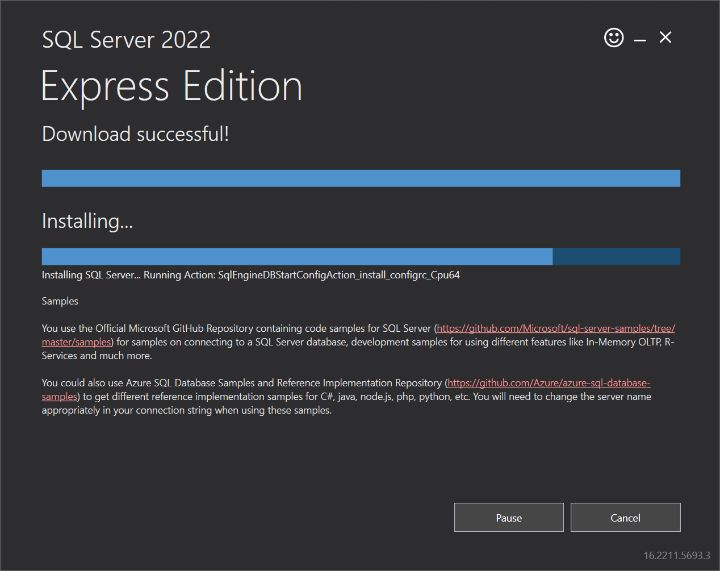Click the 'Express Edition' title
This screenshot has height=571, width=720.
(x=172, y=86)
